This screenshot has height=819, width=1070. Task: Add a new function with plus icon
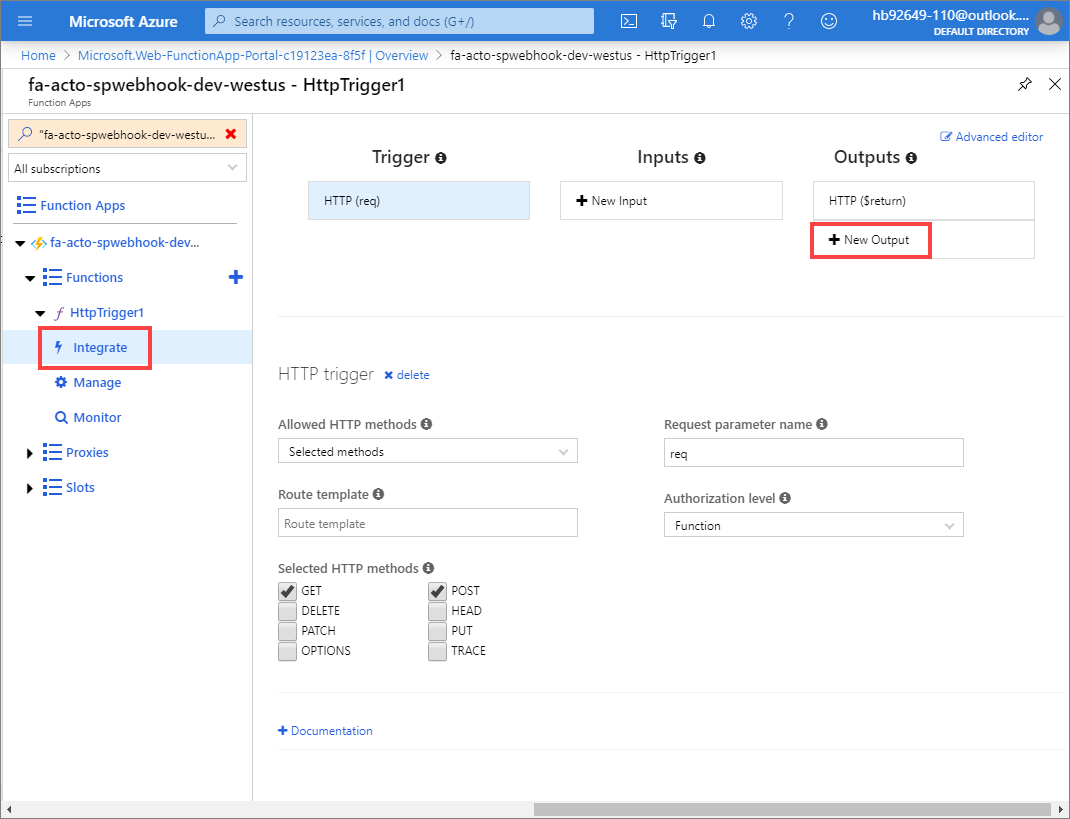click(x=235, y=277)
